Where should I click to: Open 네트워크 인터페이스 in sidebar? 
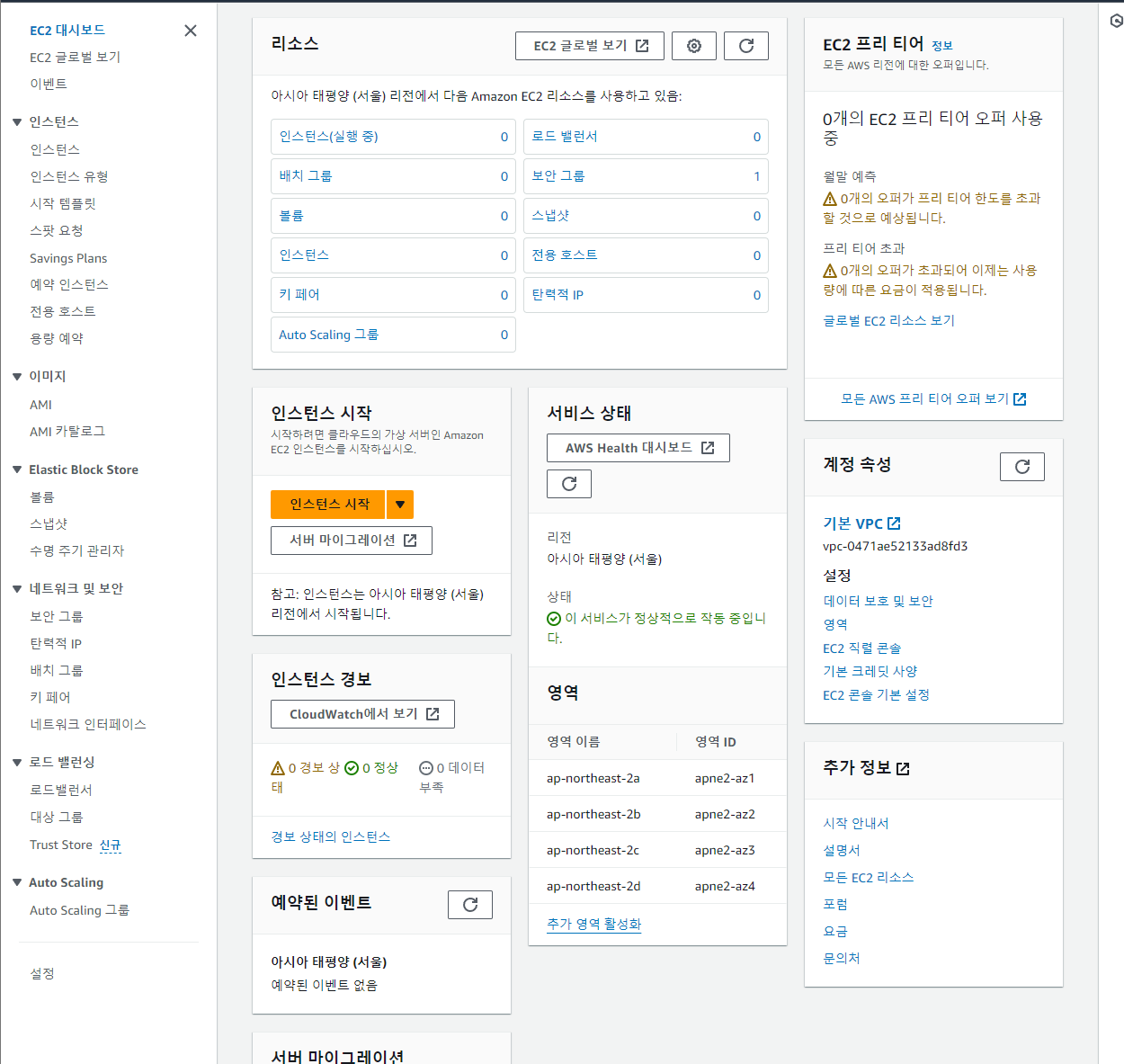coord(88,725)
